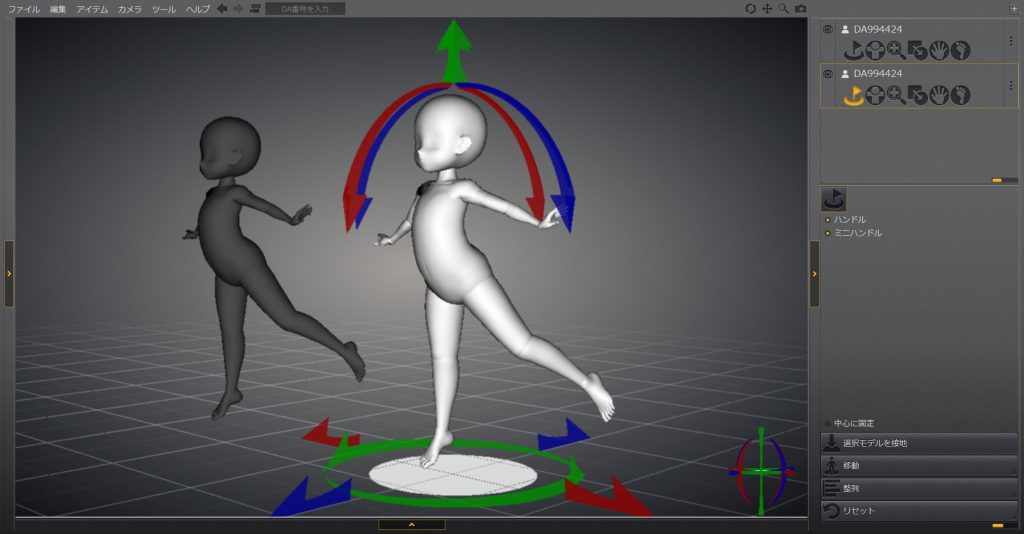Click the DA番号を入力 input field
Viewport: 1024px width, 534px height.
pyautogui.click(x=305, y=8)
